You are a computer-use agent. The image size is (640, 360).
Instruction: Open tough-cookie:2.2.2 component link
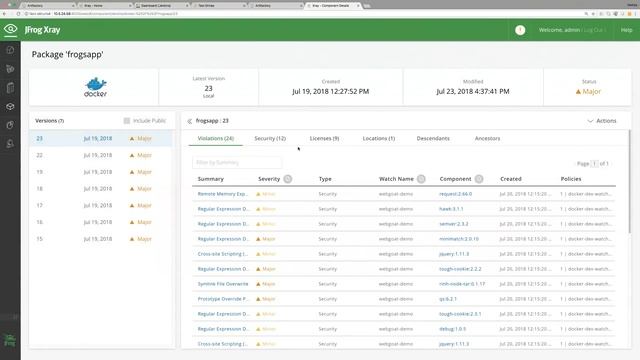click(460, 269)
